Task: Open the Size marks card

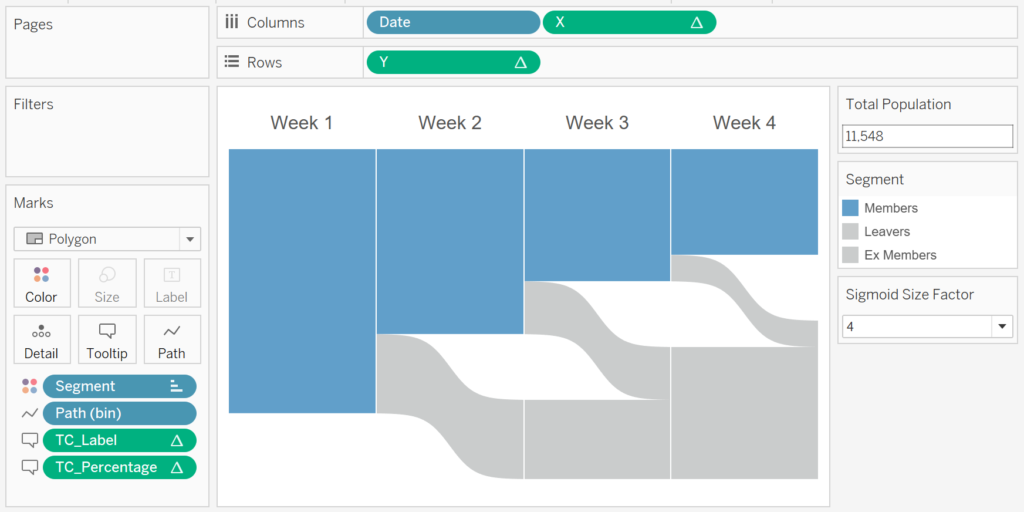Action: pyautogui.click(x=107, y=283)
